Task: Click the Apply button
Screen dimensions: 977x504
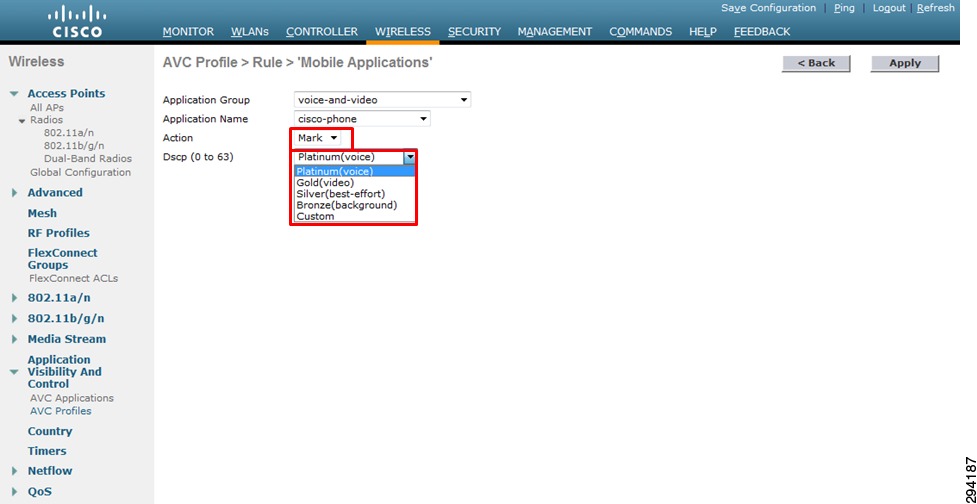Action: [x=905, y=63]
